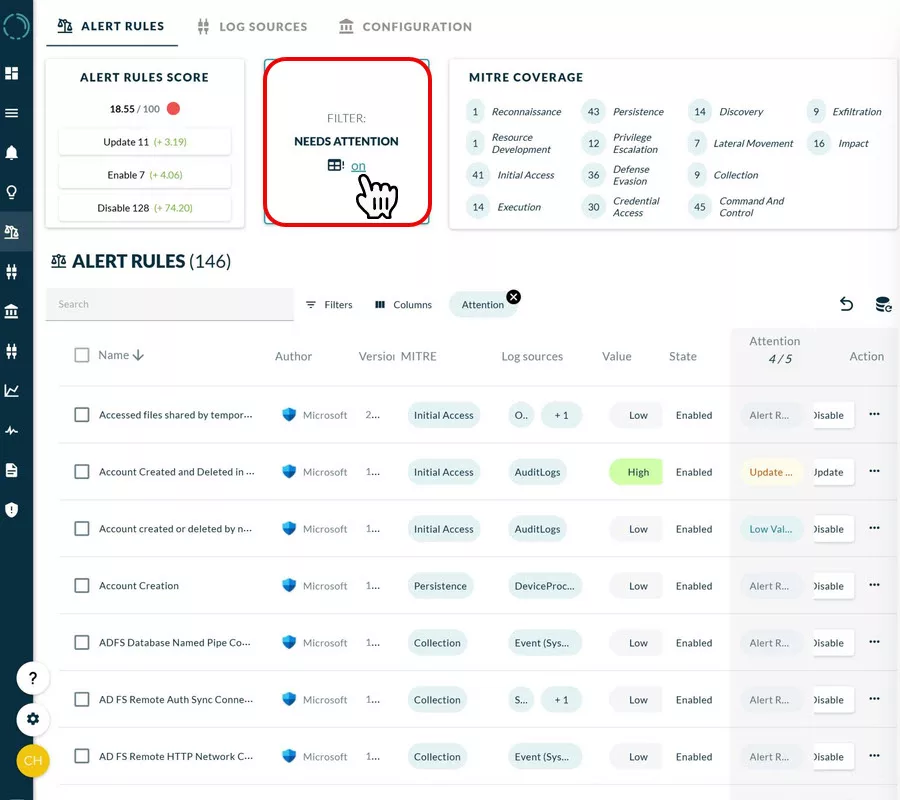Check the Account created or deleted by n... row
Viewport: 900px width, 800px height.
pos(82,529)
